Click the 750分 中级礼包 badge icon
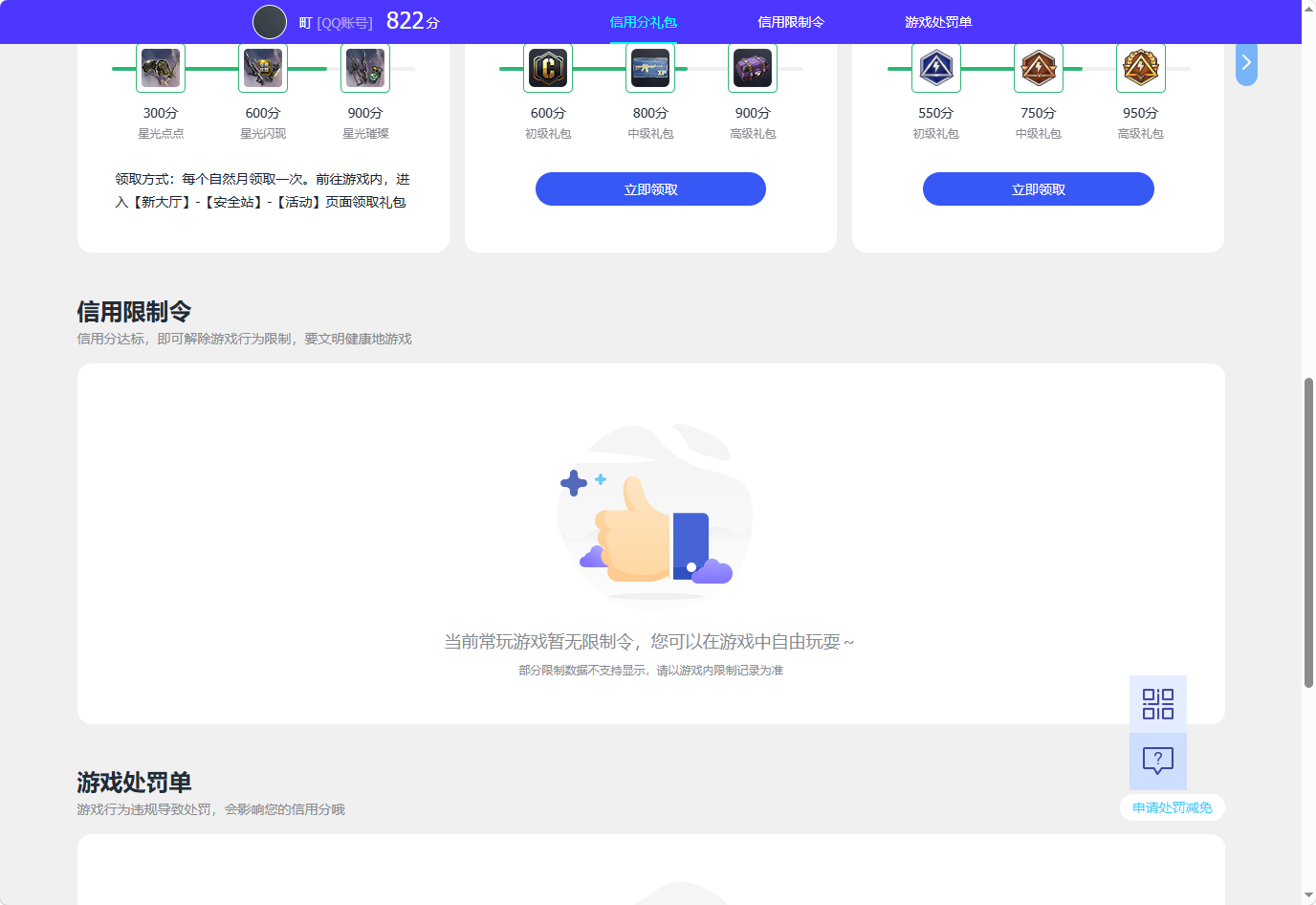 (1039, 68)
